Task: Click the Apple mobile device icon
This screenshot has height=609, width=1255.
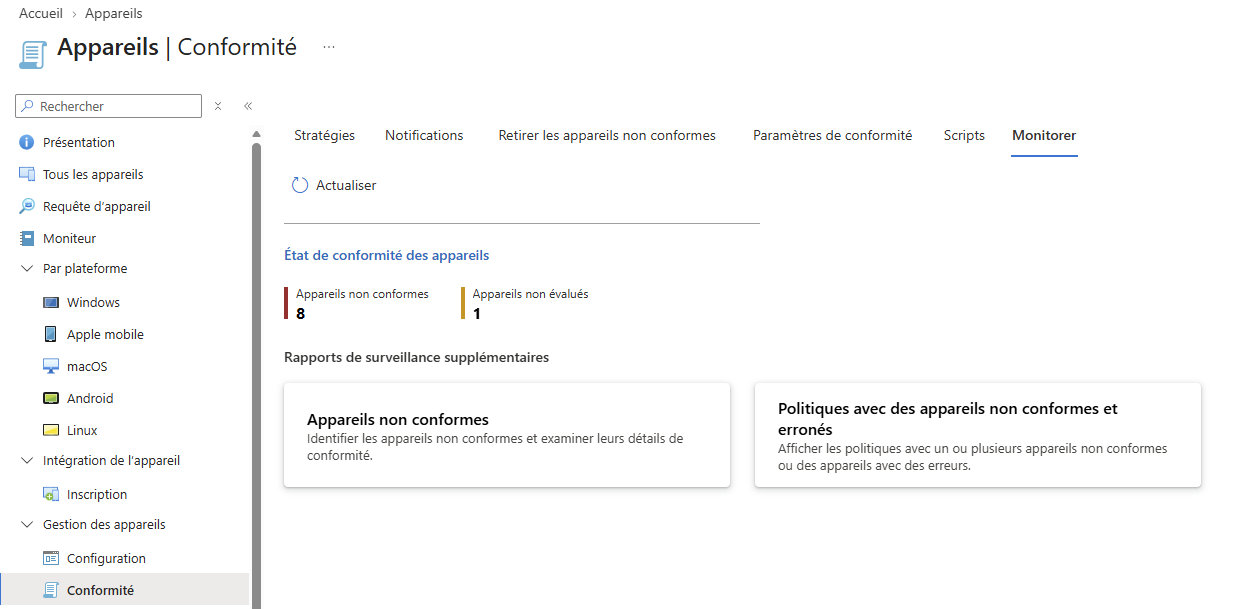Action: 51,334
